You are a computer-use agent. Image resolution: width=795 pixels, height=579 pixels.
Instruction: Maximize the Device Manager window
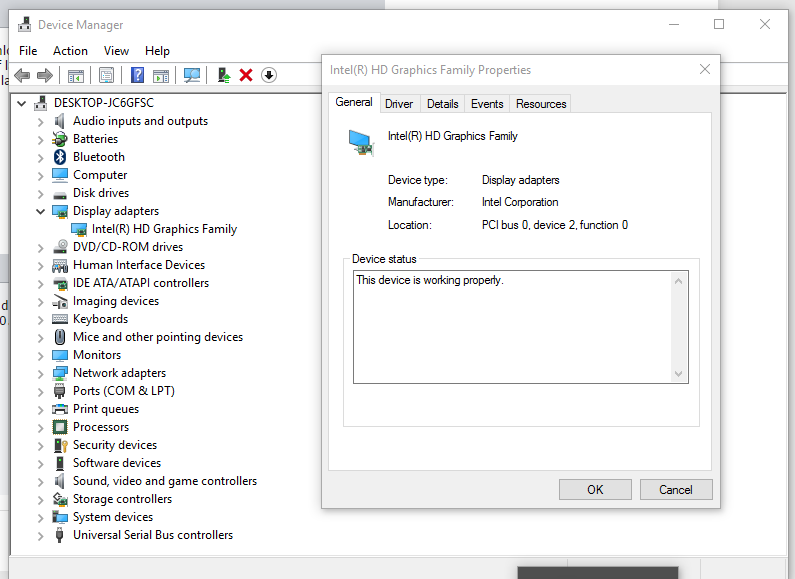(x=719, y=24)
